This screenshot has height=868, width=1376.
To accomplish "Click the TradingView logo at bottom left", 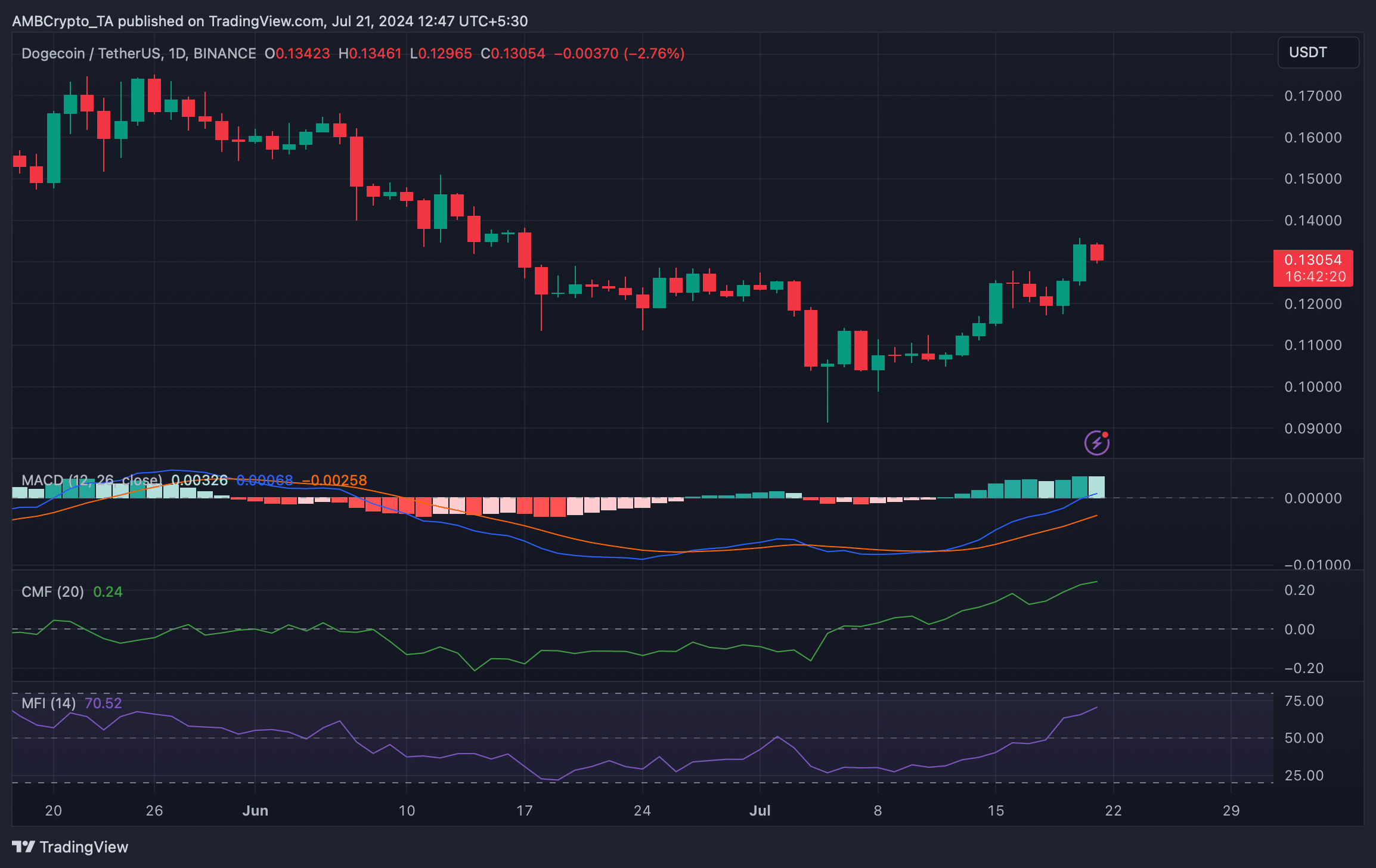I will (x=70, y=847).
